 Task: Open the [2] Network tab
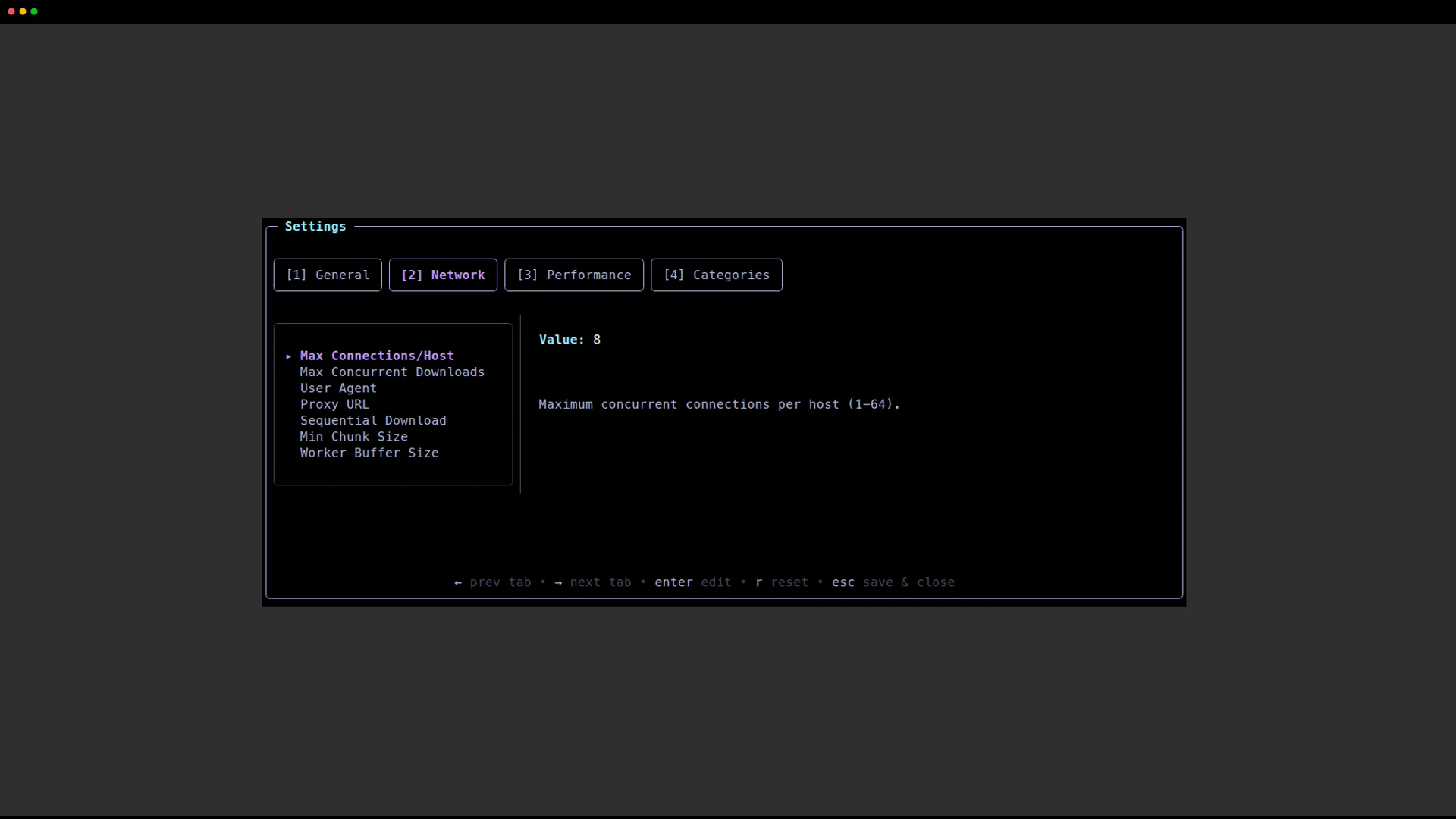[x=443, y=275]
